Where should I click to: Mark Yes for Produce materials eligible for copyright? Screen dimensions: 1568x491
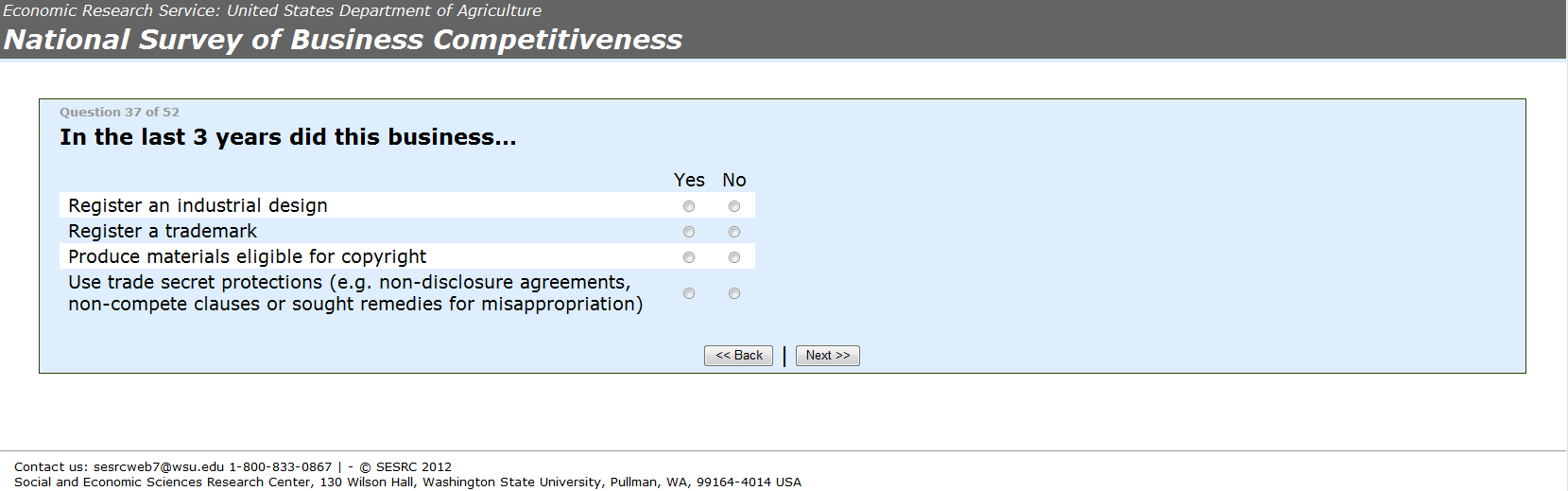(x=689, y=257)
